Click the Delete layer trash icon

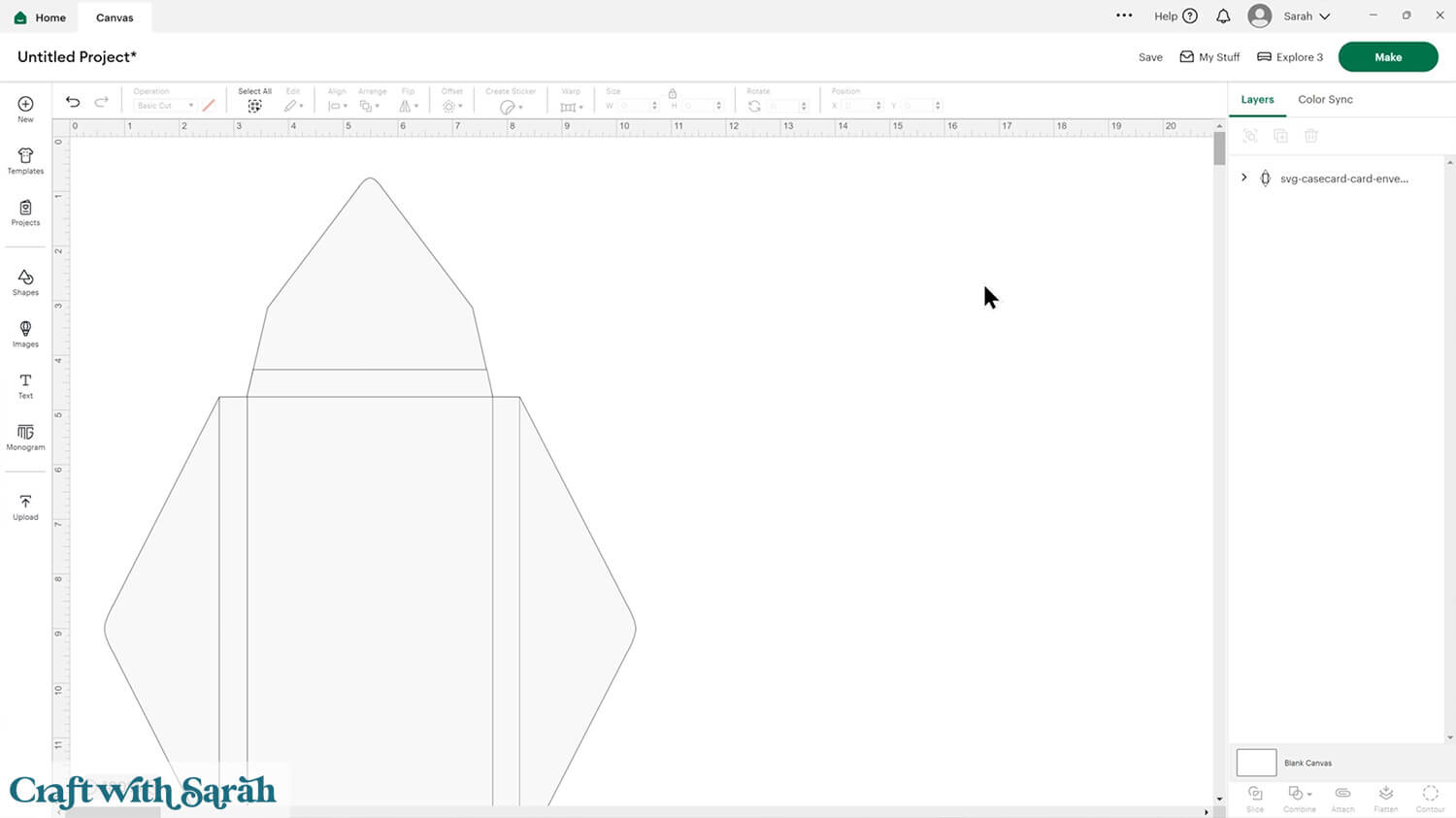(1310, 136)
